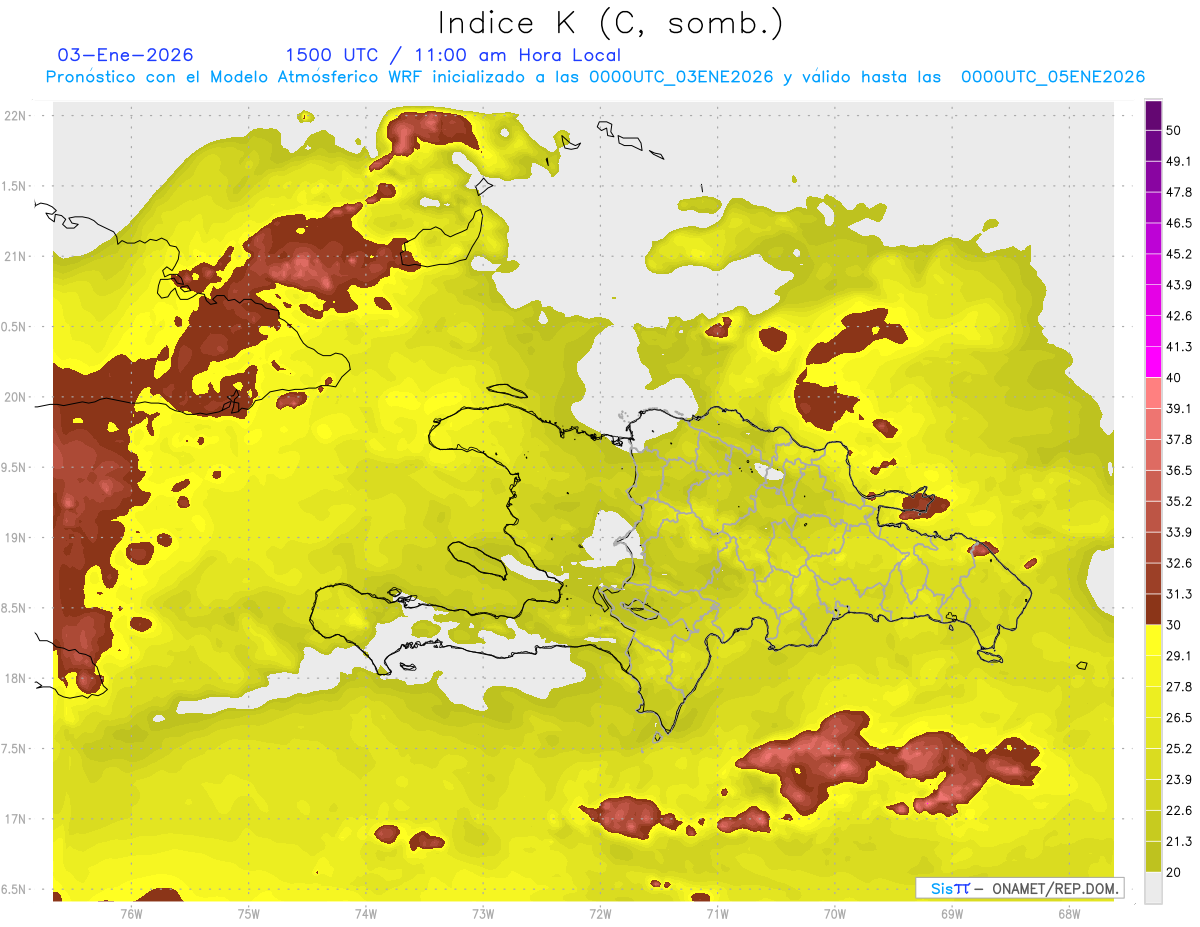Click the colorbar value "41.3"
Screen dimensions: 1200x927
click(1179, 347)
